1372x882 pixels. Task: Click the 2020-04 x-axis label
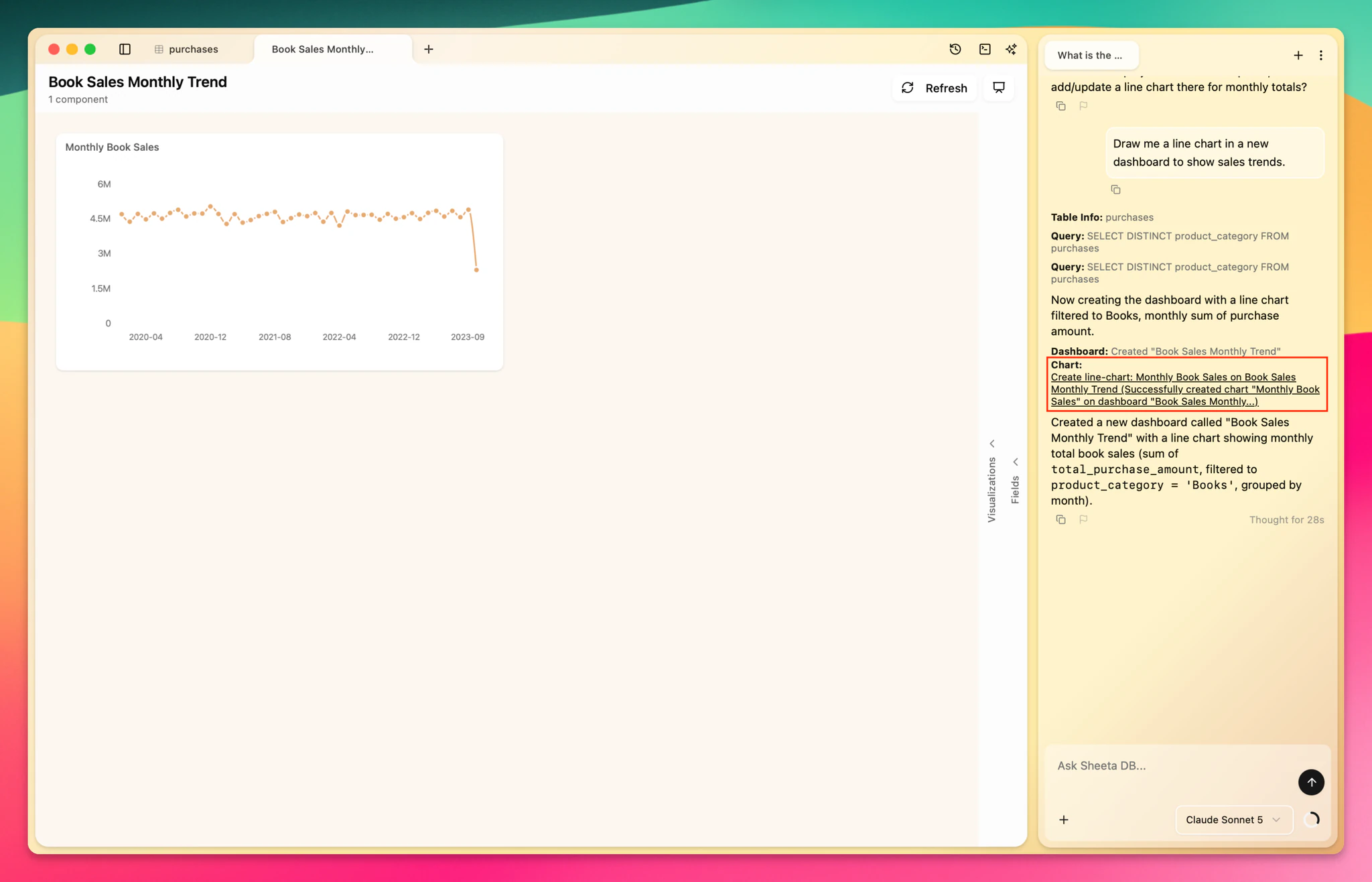tap(145, 337)
